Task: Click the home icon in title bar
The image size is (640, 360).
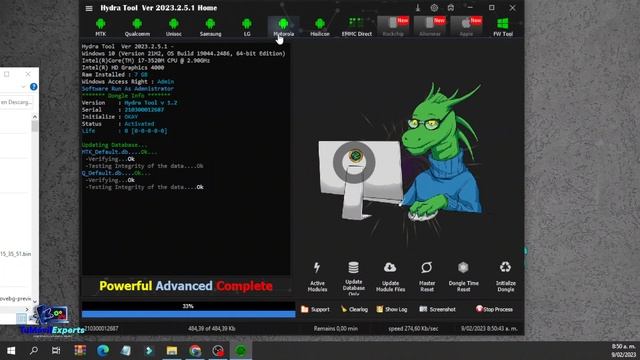Action: [x=451, y=8]
